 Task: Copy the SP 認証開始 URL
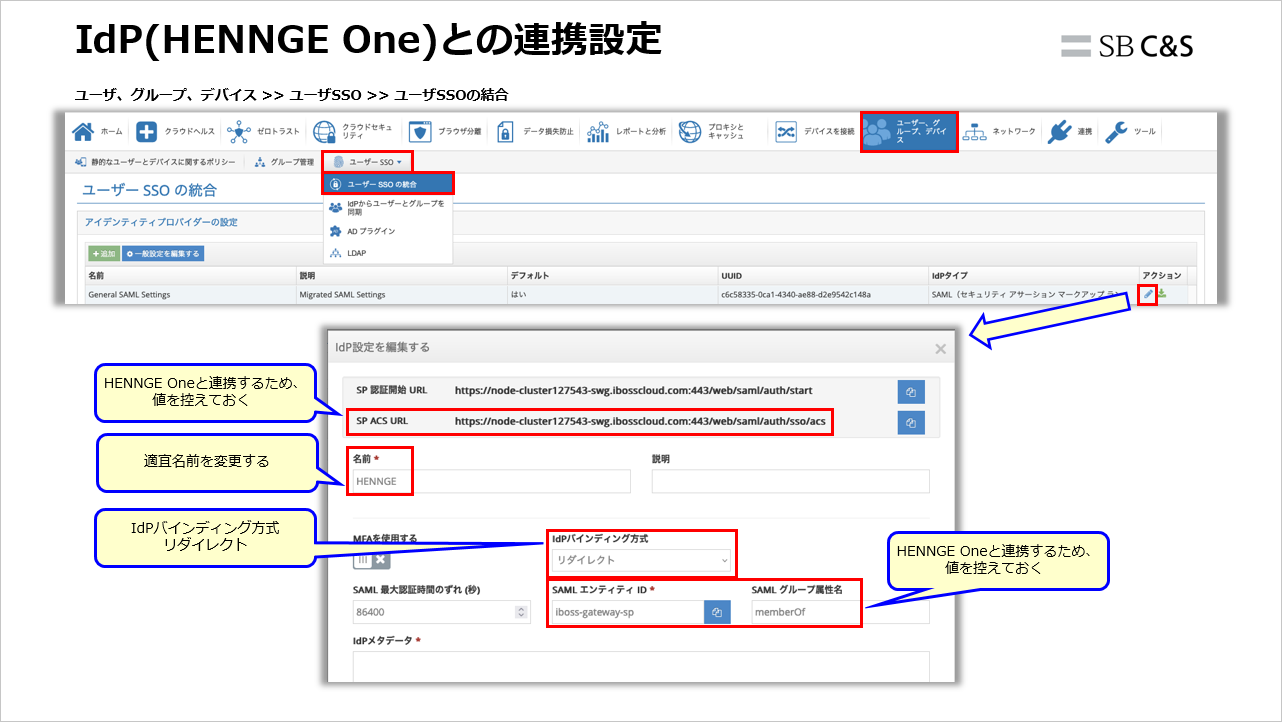pyautogui.click(x=911, y=393)
